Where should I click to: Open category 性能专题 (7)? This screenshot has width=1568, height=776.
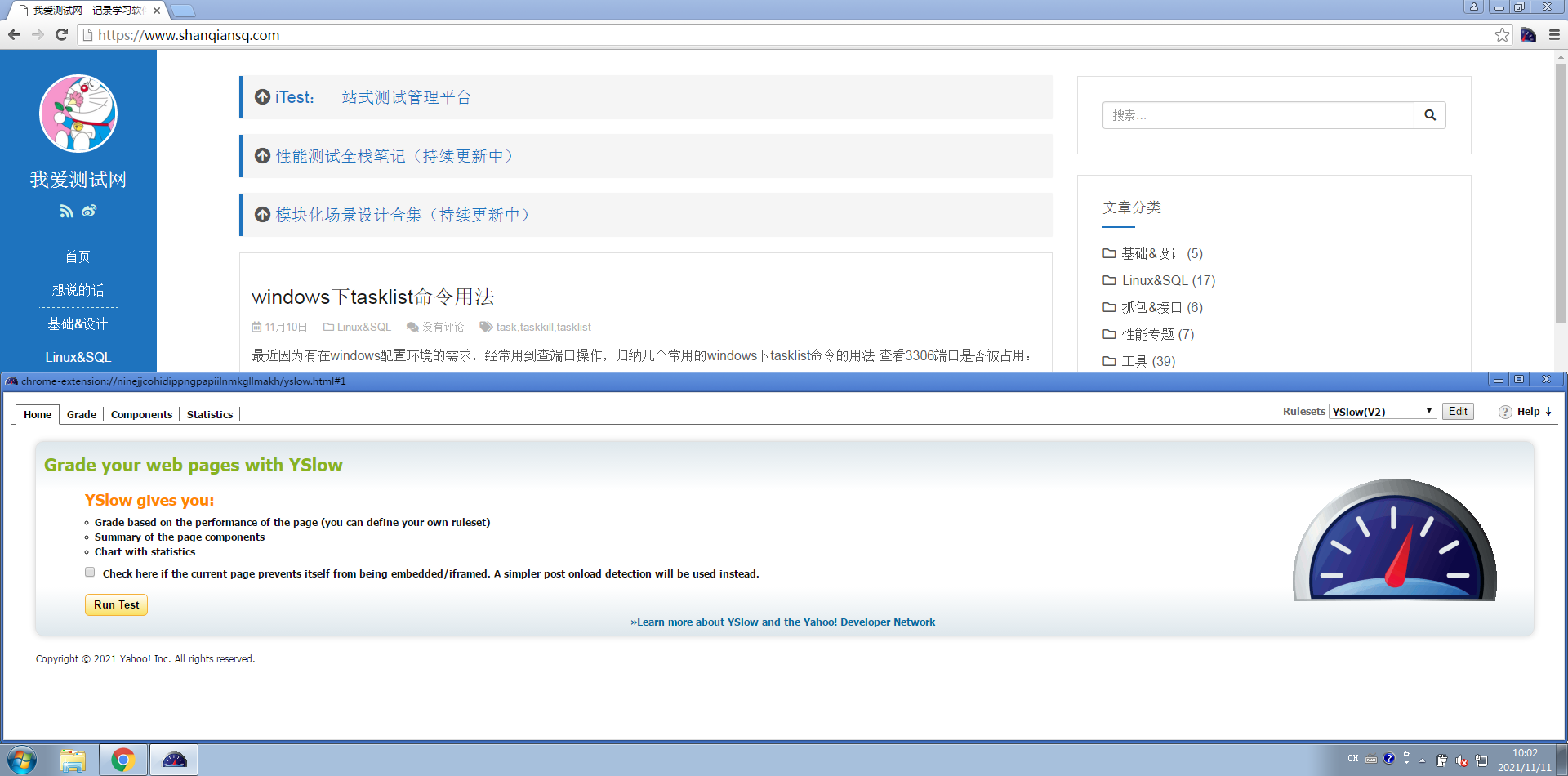coord(1157,334)
